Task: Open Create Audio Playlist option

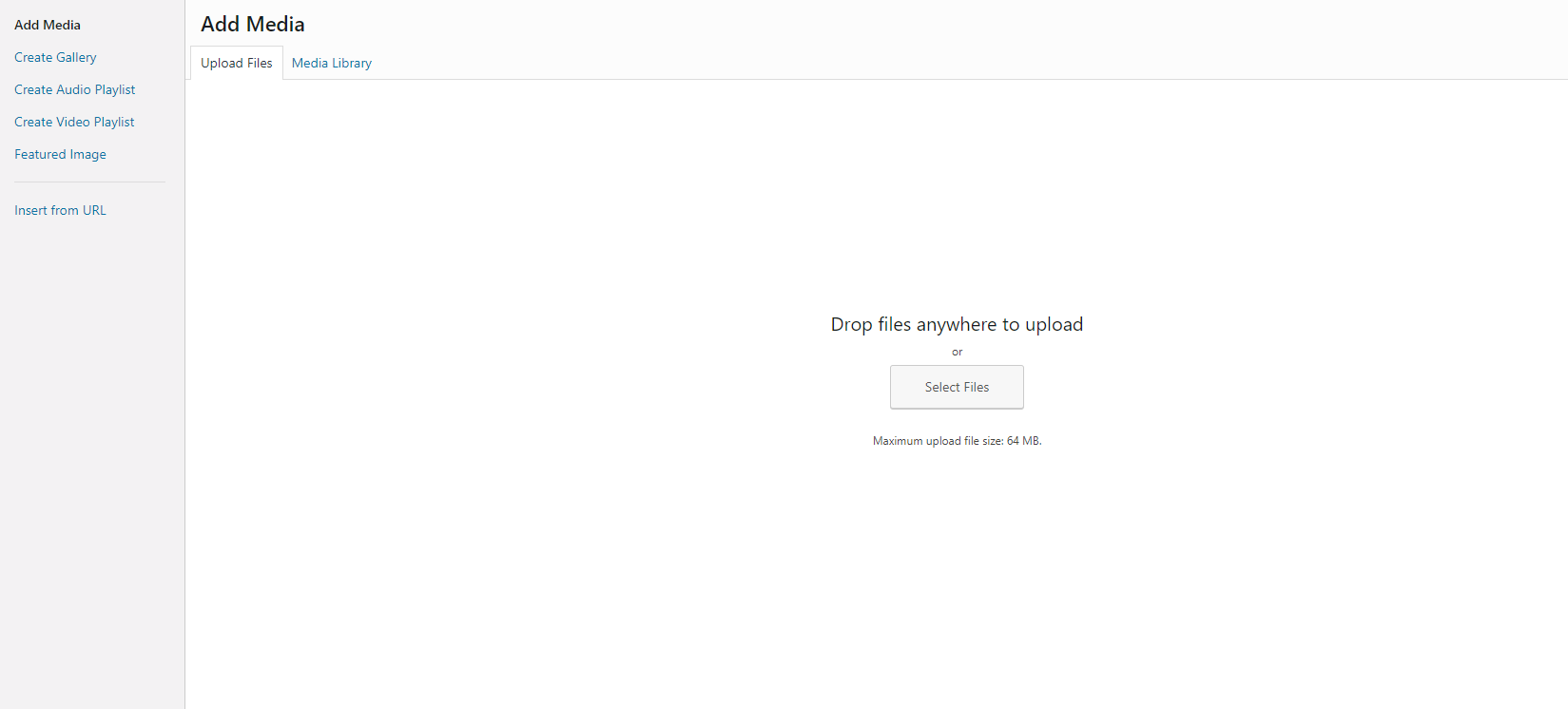Action: coord(74,89)
